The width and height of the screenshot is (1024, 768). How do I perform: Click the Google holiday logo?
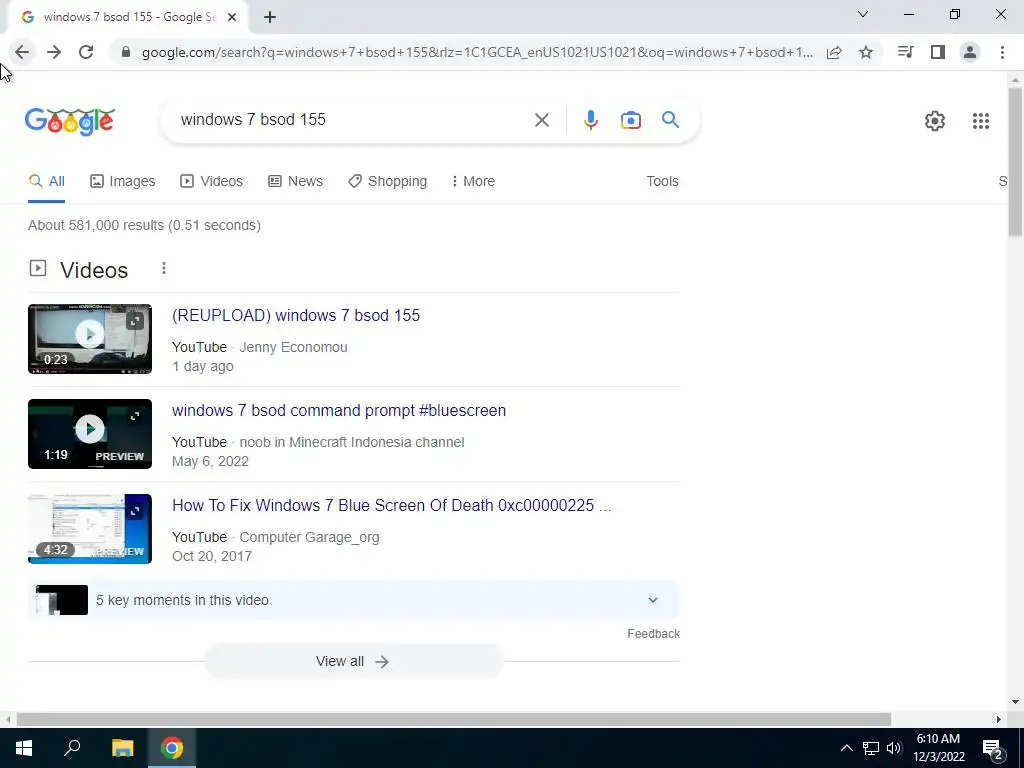coord(70,121)
